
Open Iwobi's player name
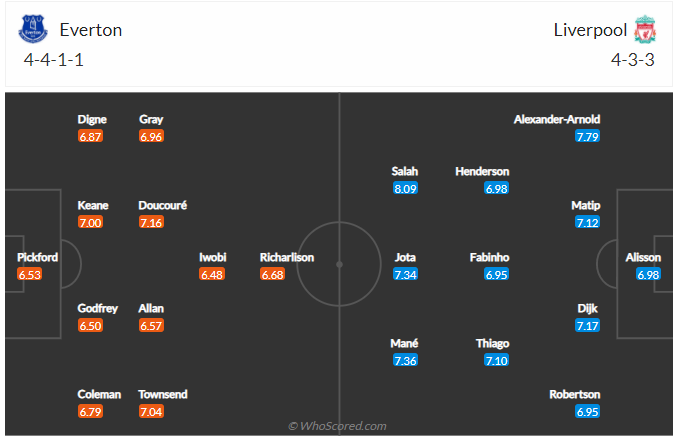tap(212, 257)
